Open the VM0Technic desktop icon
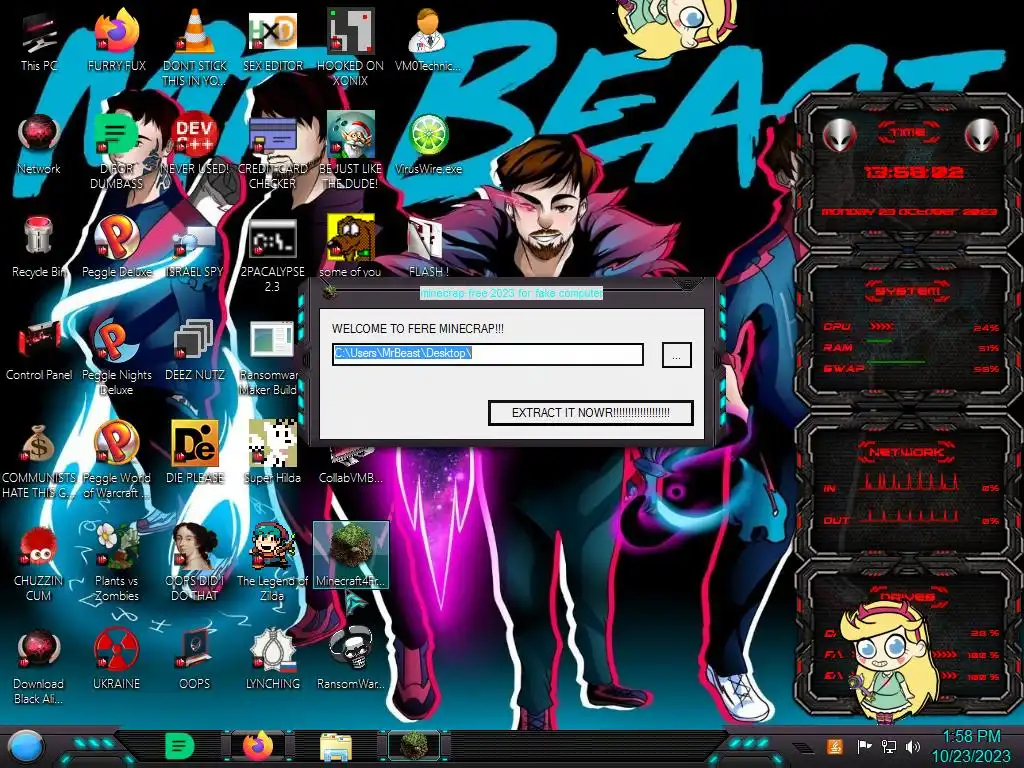This screenshot has width=1024, height=768. 428,40
